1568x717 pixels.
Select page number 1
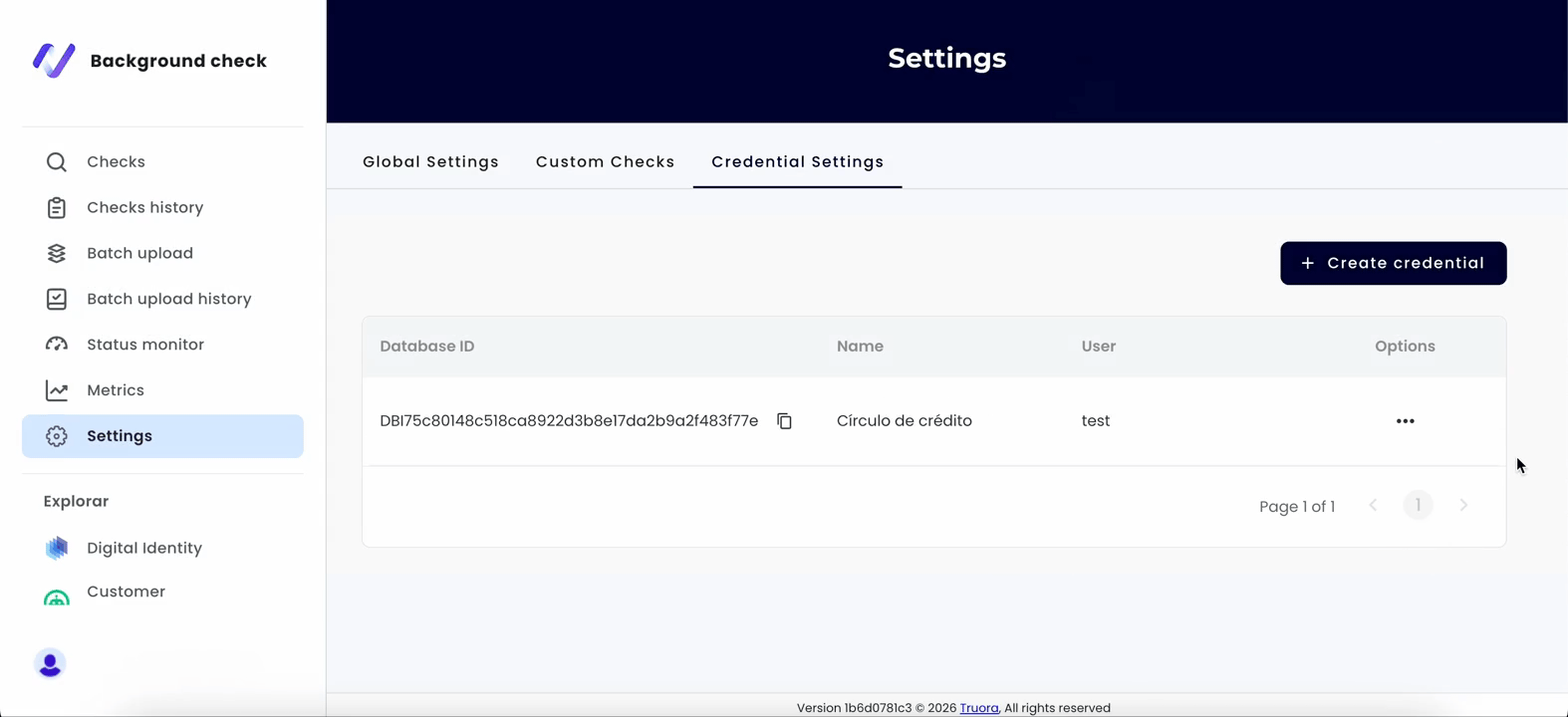pyautogui.click(x=1418, y=505)
